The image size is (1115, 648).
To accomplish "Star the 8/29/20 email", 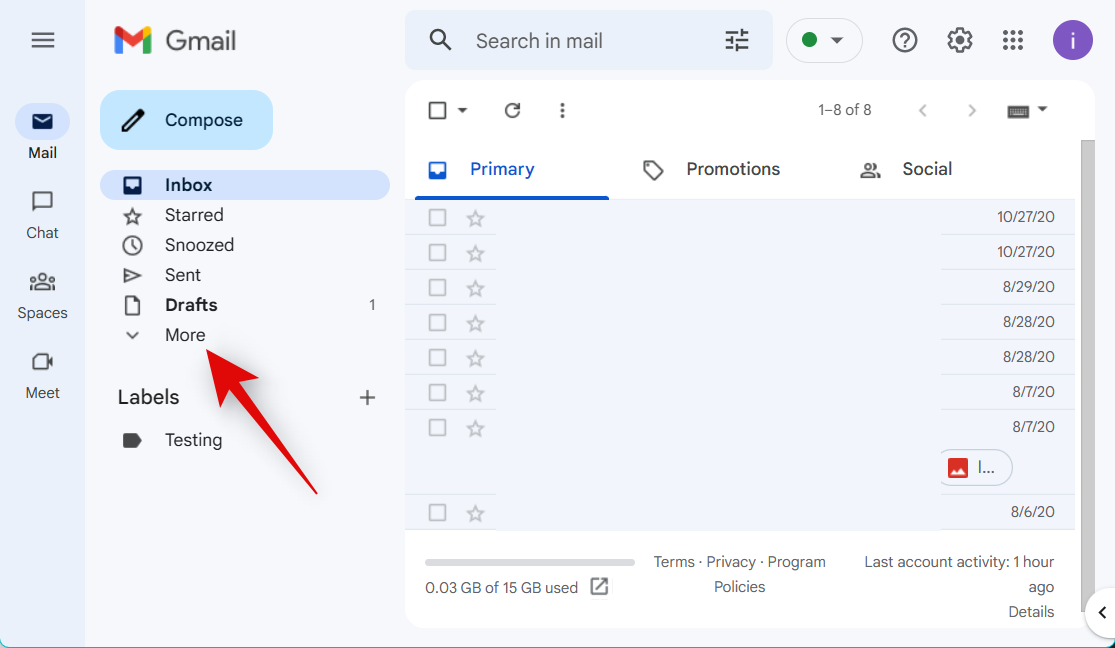I will point(475,288).
